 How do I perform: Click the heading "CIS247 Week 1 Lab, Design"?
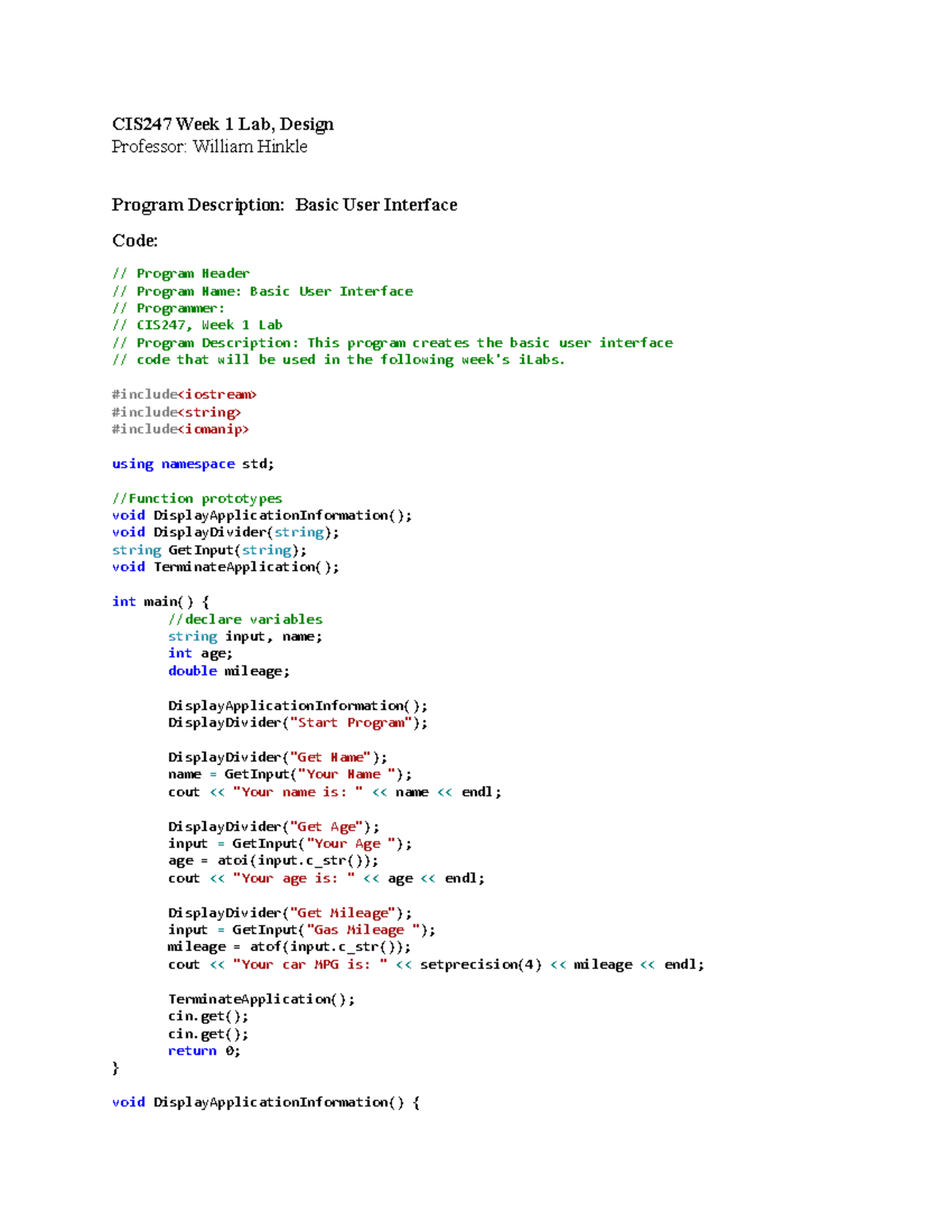[x=222, y=125]
